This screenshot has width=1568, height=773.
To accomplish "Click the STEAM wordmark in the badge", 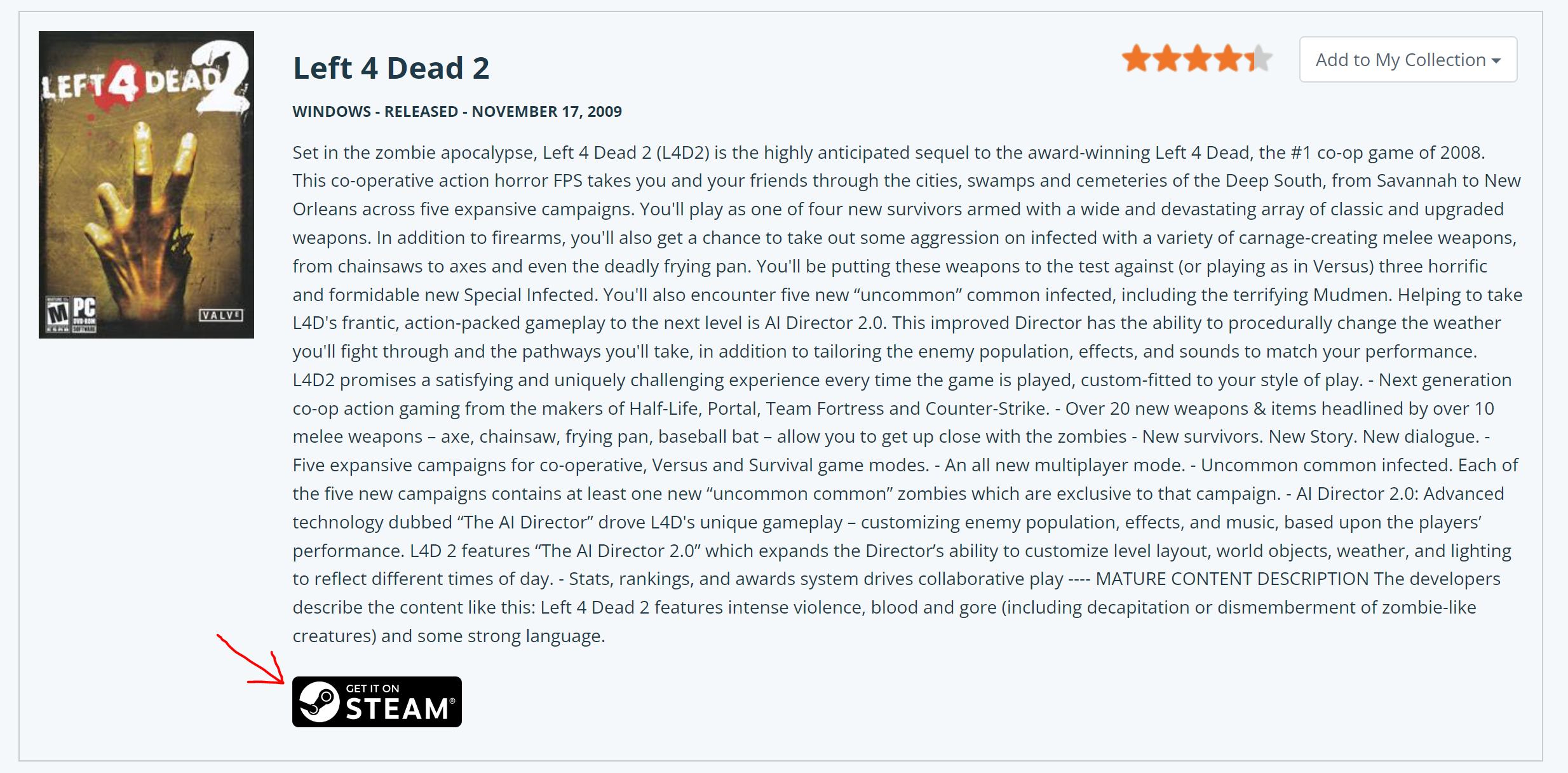I will click(x=398, y=709).
